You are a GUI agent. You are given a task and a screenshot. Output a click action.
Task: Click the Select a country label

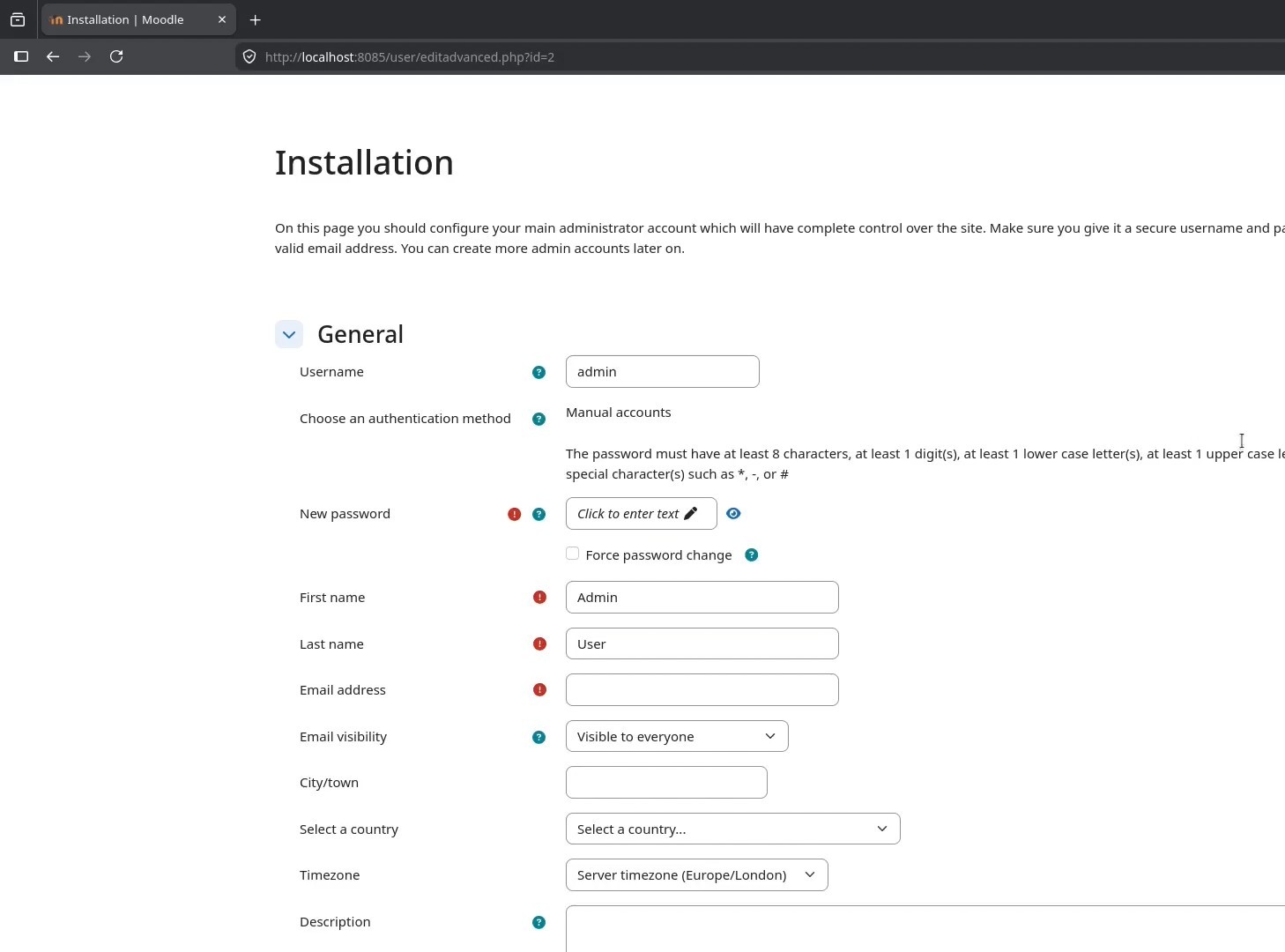tap(349, 829)
